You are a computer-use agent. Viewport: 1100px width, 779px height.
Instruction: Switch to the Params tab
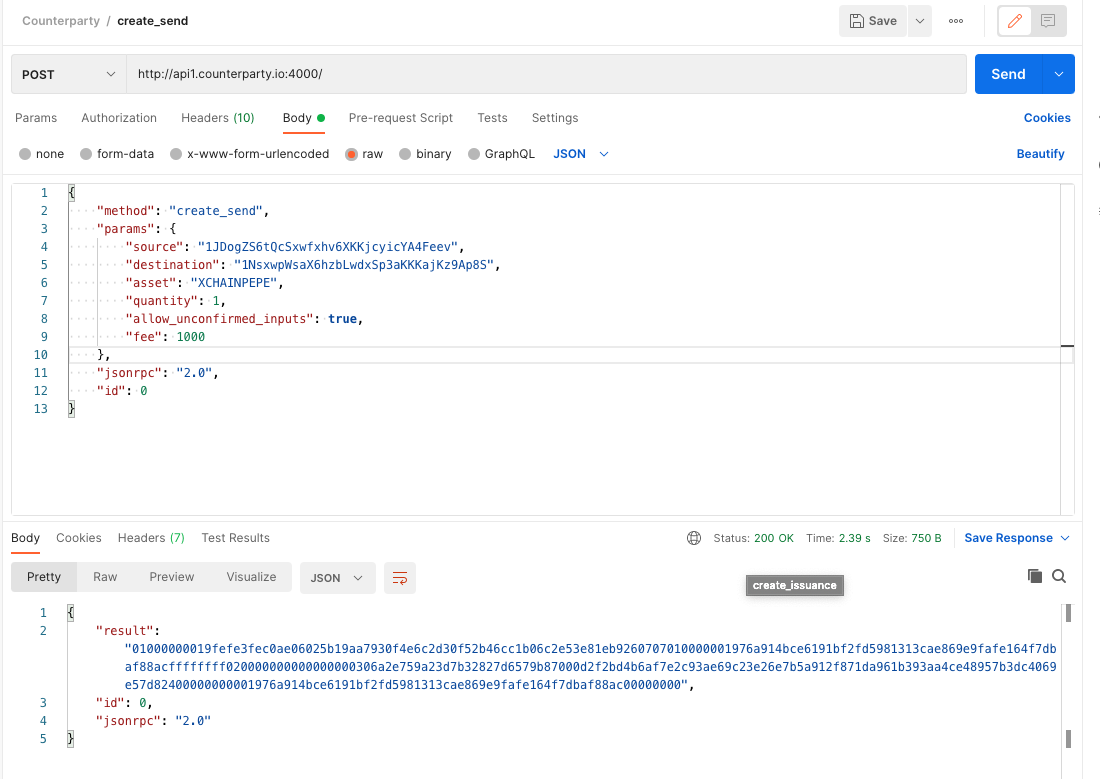(x=36, y=118)
